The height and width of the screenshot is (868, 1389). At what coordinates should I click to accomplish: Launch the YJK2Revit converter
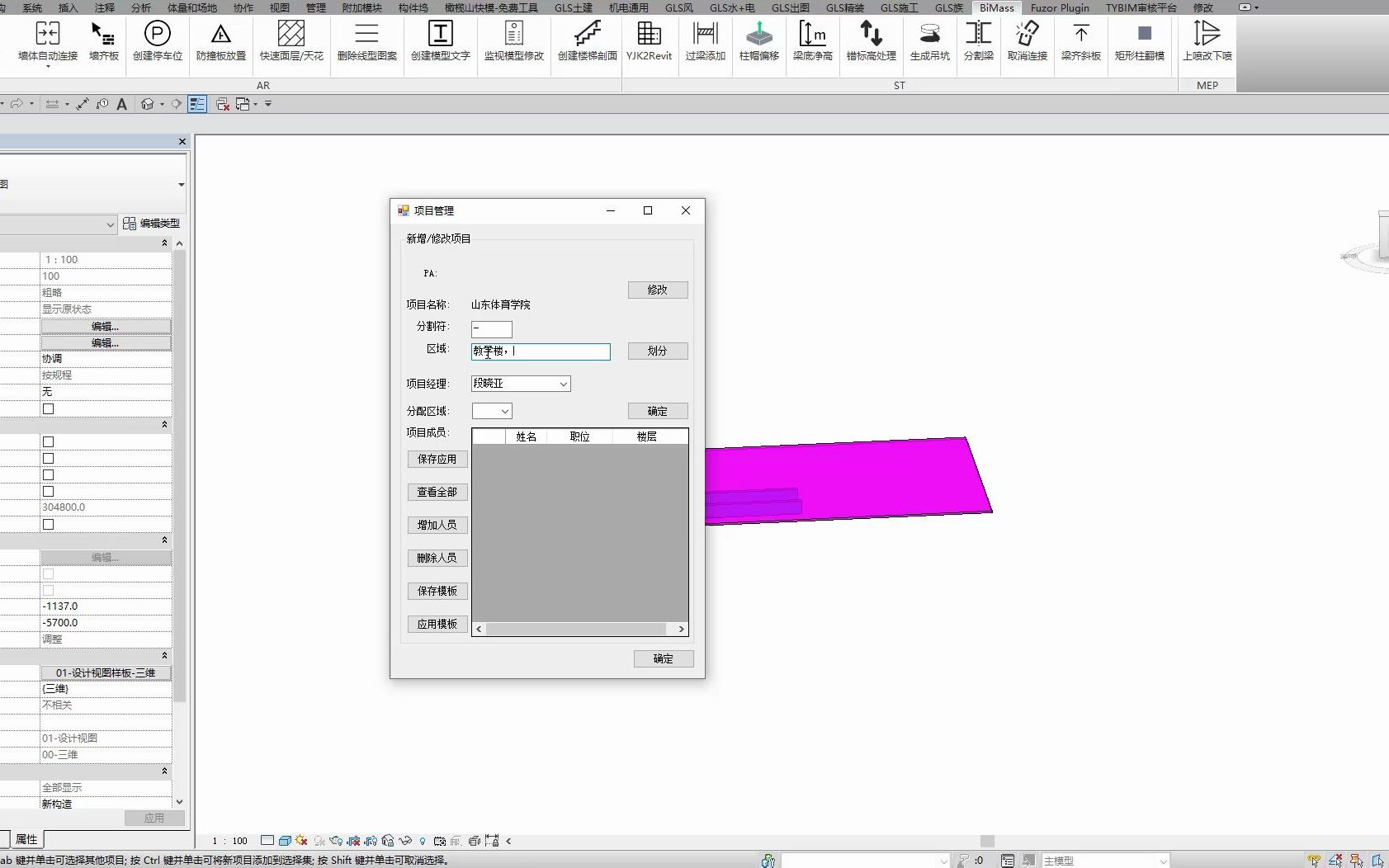pyautogui.click(x=650, y=43)
